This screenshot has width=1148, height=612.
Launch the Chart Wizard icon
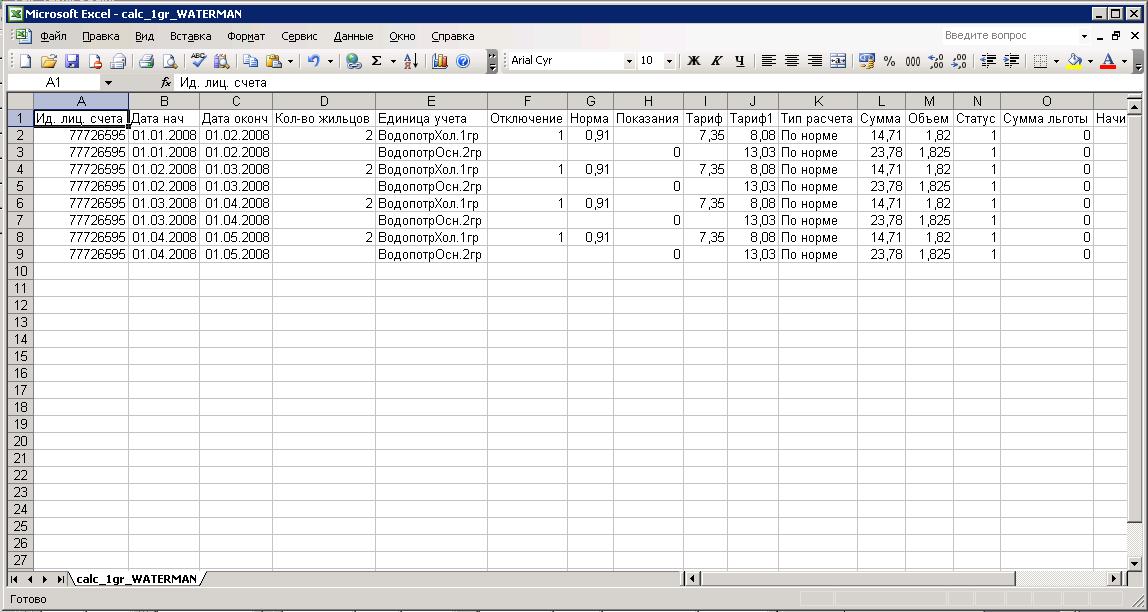(x=439, y=61)
